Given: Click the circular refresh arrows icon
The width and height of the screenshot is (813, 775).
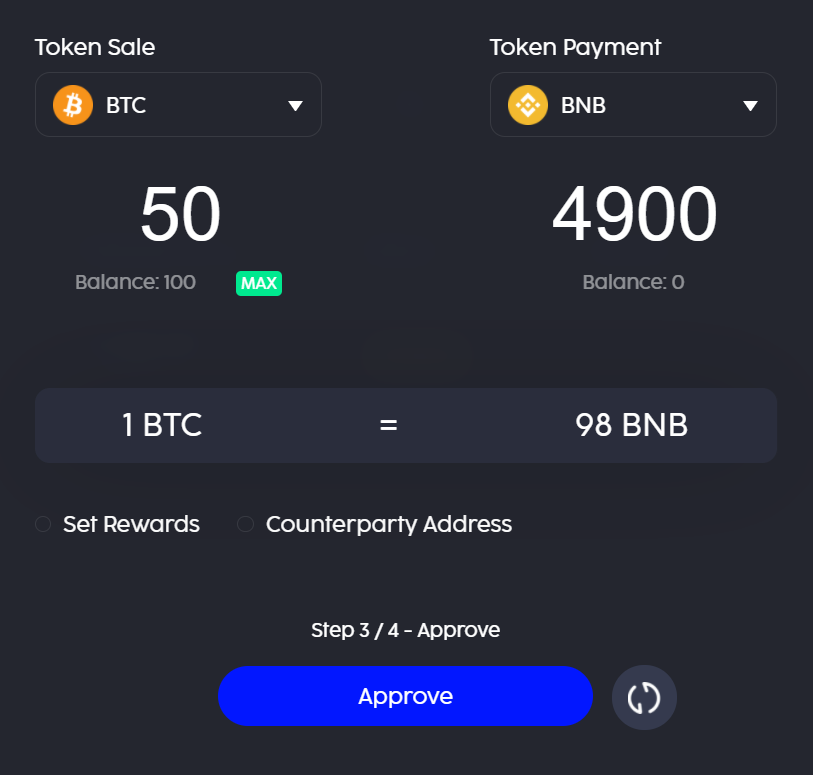Looking at the screenshot, I should click(x=644, y=697).
